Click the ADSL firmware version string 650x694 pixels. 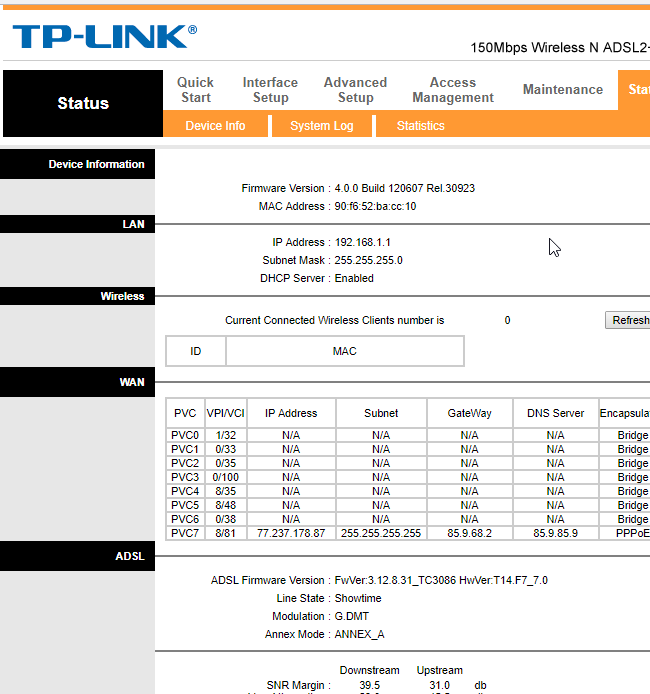point(441,580)
